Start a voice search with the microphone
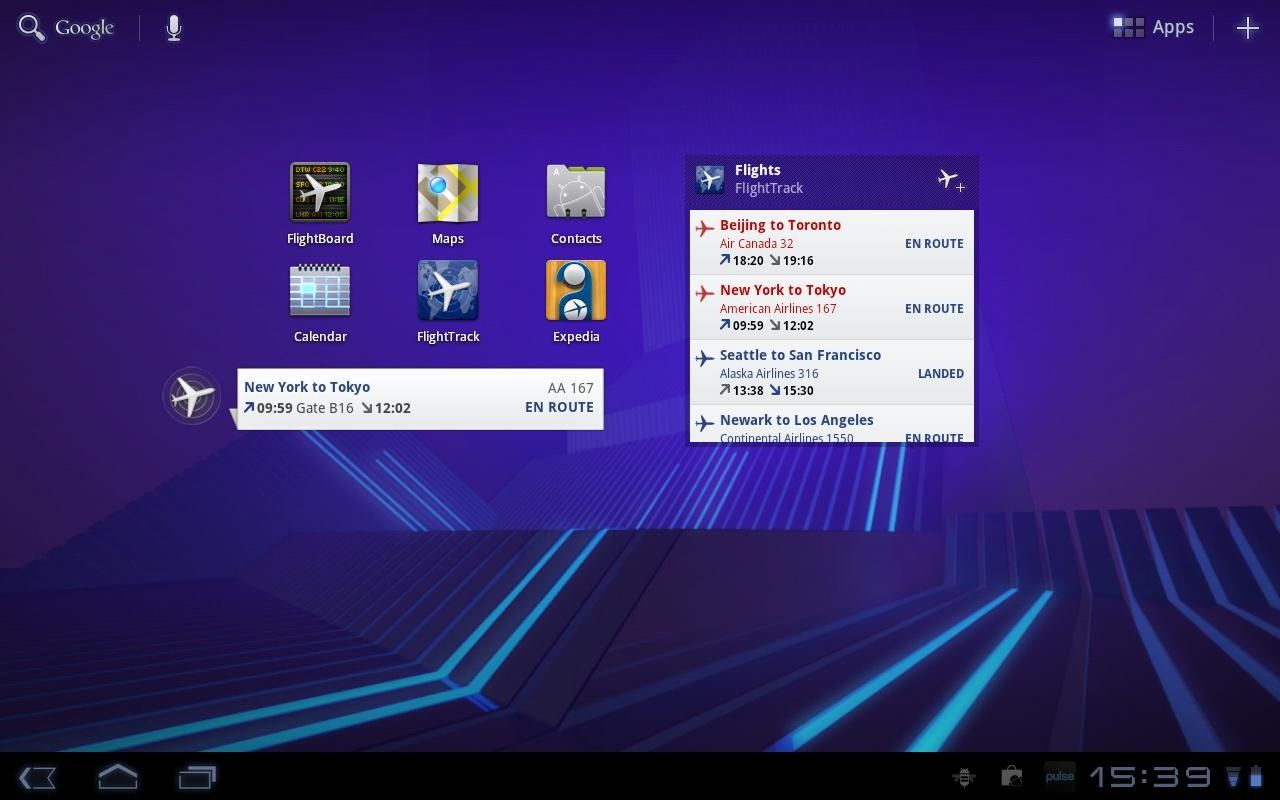Viewport: 1280px width, 800px height. coord(172,27)
